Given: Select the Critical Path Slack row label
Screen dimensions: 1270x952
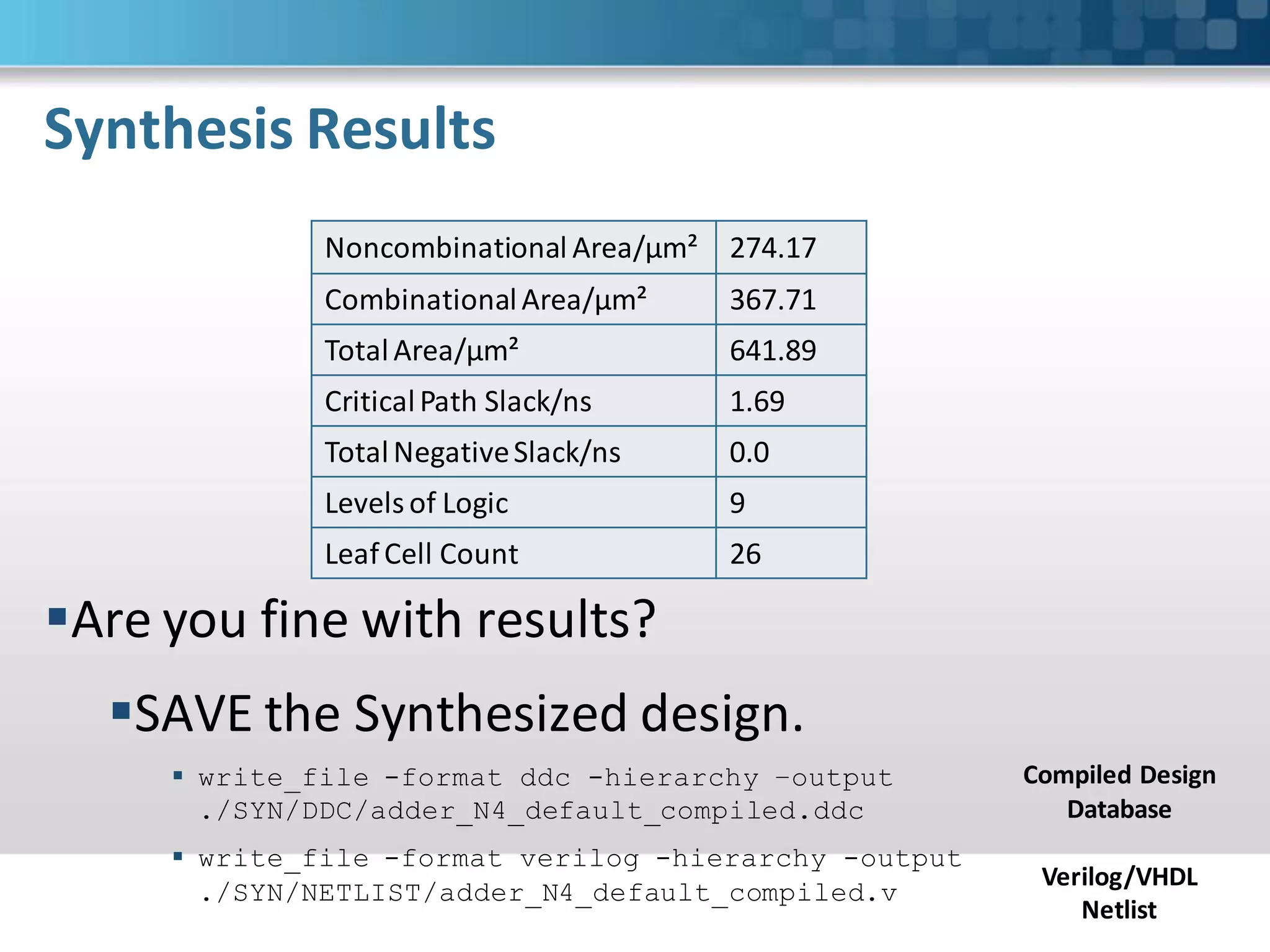Looking at the screenshot, I should [458, 402].
